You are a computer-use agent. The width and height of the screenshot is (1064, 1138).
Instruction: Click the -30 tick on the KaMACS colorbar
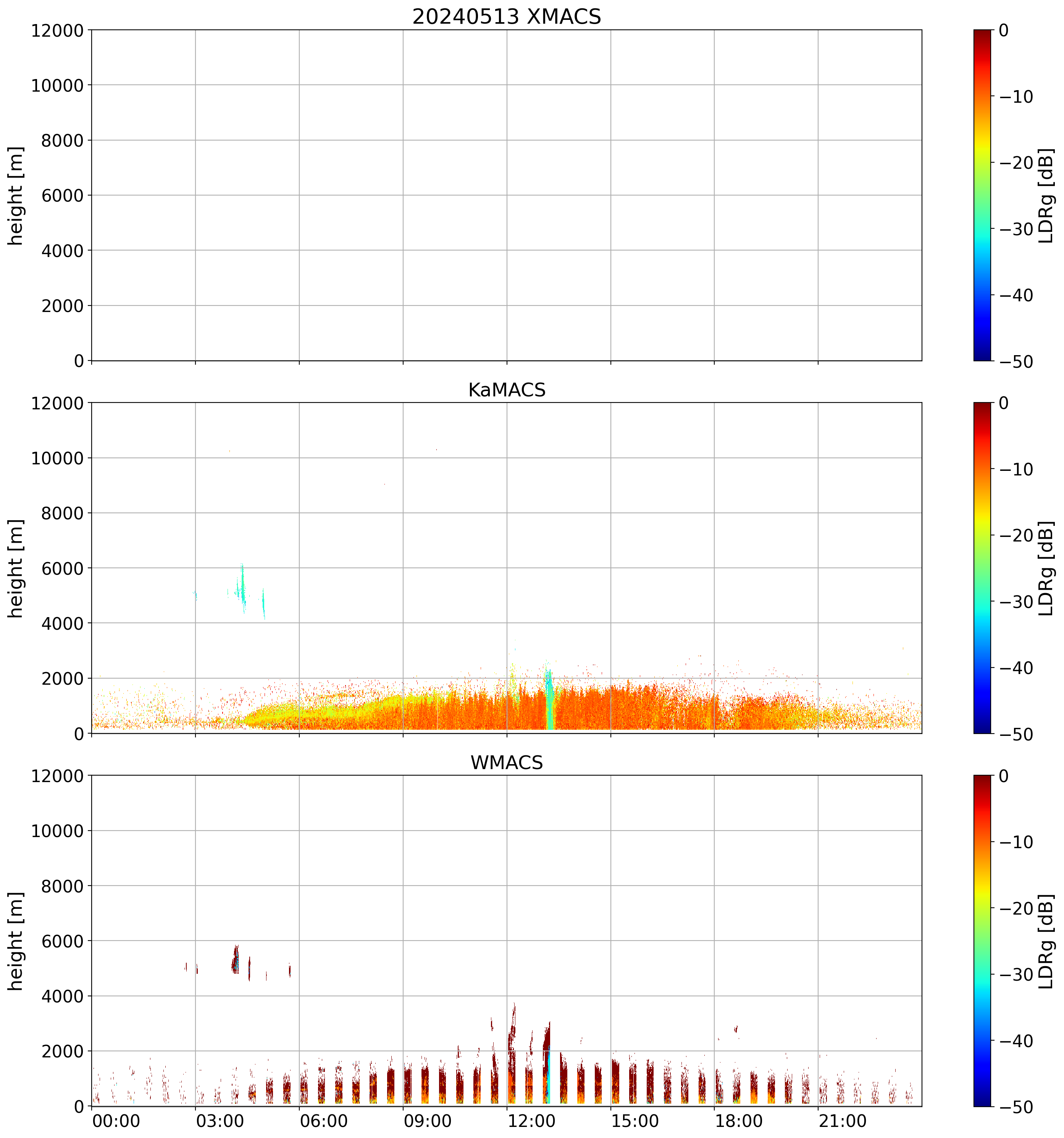point(1017,601)
